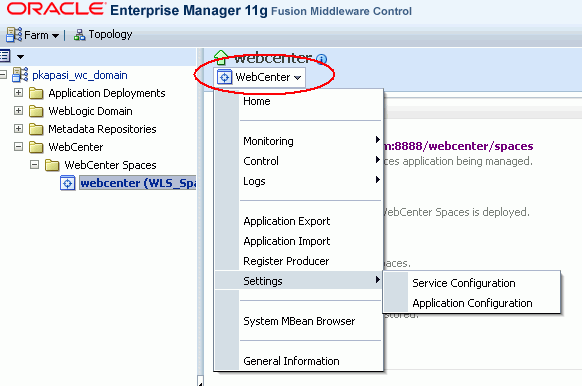
Task: Click the WebLogic Domain folder icon
Action: point(36,111)
